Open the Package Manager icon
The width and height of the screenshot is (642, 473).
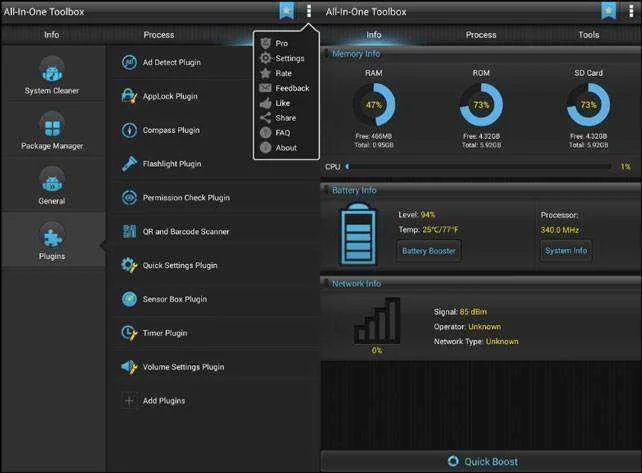(x=52, y=124)
